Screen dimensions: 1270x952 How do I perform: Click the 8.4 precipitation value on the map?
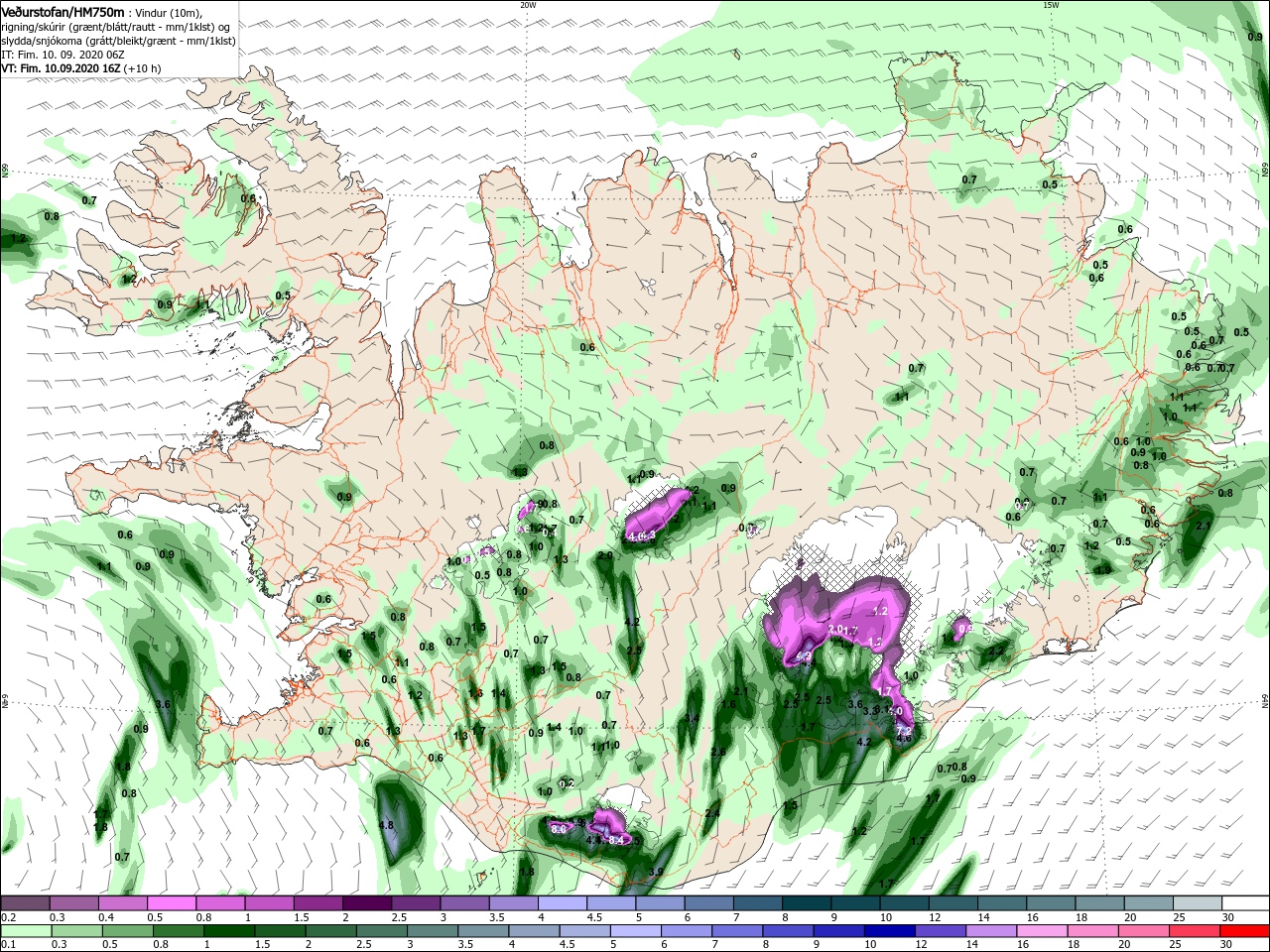[x=616, y=841]
